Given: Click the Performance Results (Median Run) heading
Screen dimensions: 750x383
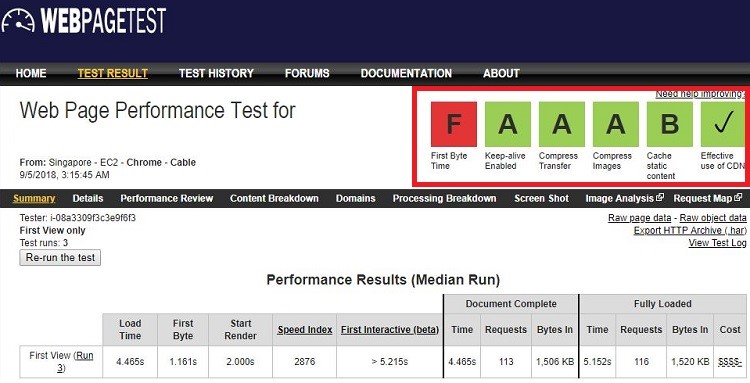Looking at the screenshot, I should click(x=383, y=280).
